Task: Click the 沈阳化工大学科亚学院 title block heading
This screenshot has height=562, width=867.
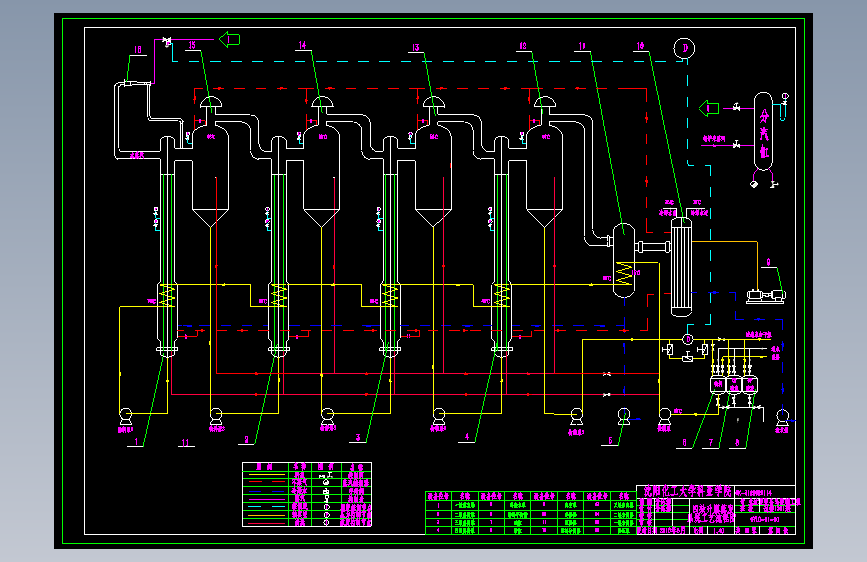Action: pos(687,491)
